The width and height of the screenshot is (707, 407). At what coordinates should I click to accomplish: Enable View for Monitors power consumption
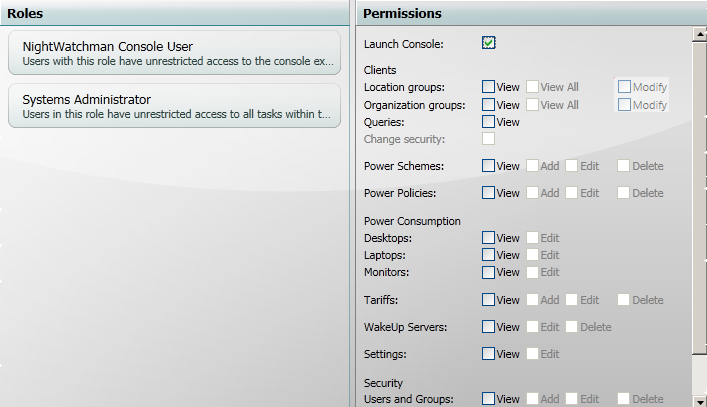[x=488, y=271]
